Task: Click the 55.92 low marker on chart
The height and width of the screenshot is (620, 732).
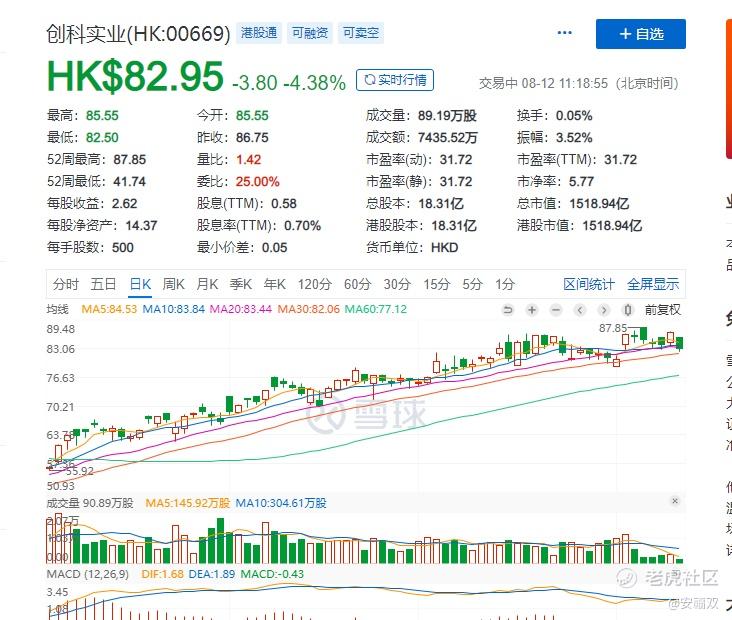Action: (x=79, y=471)
